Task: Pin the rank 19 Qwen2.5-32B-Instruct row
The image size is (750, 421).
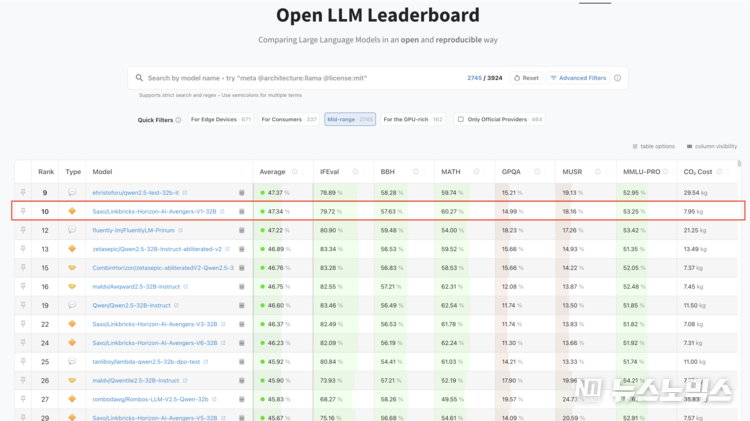Action: (23, 305)
